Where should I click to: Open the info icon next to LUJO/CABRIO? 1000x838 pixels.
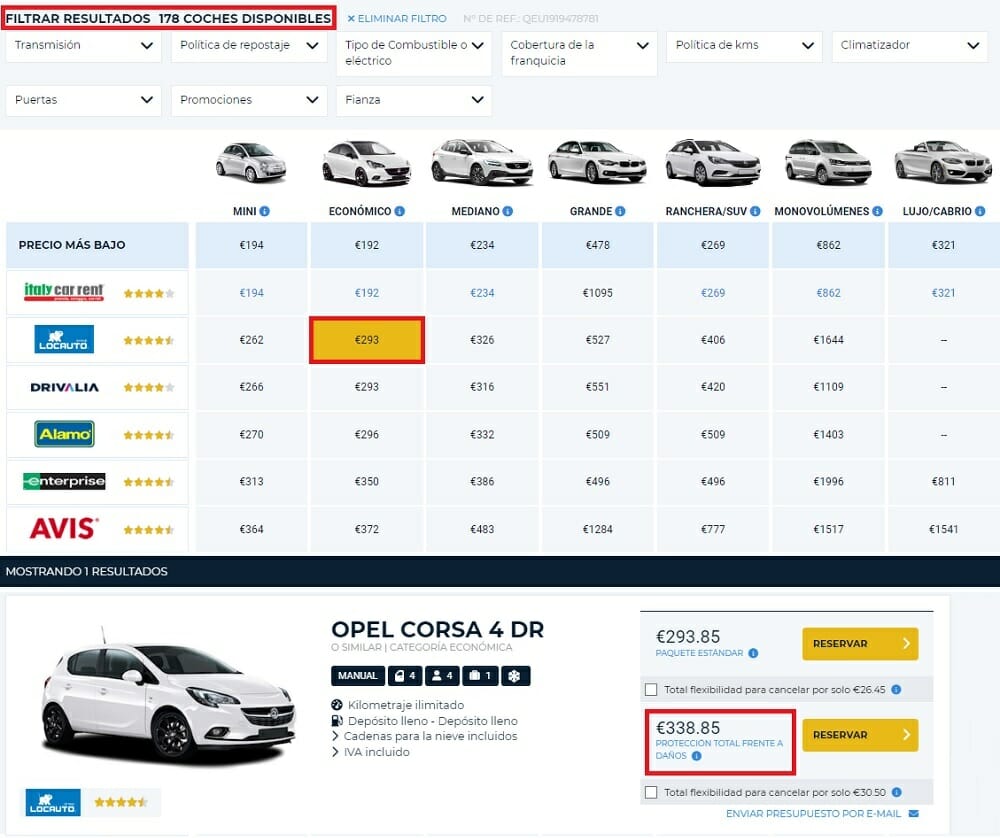tap(980, 211)
